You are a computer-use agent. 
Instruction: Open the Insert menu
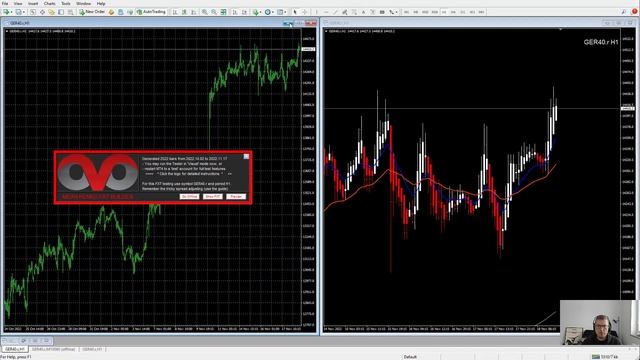33,3
